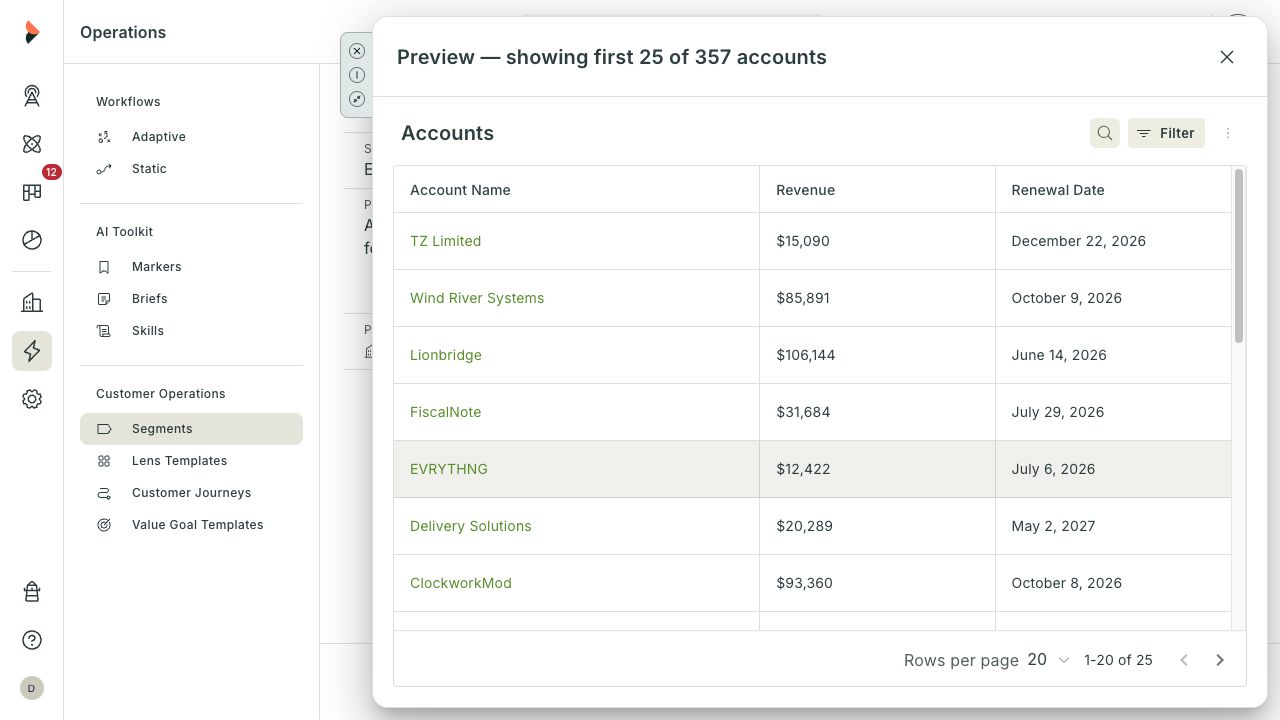The image size is (1280, 720).
Task: Click the $85,891 revenue cell
Action: tap(877, 298)
